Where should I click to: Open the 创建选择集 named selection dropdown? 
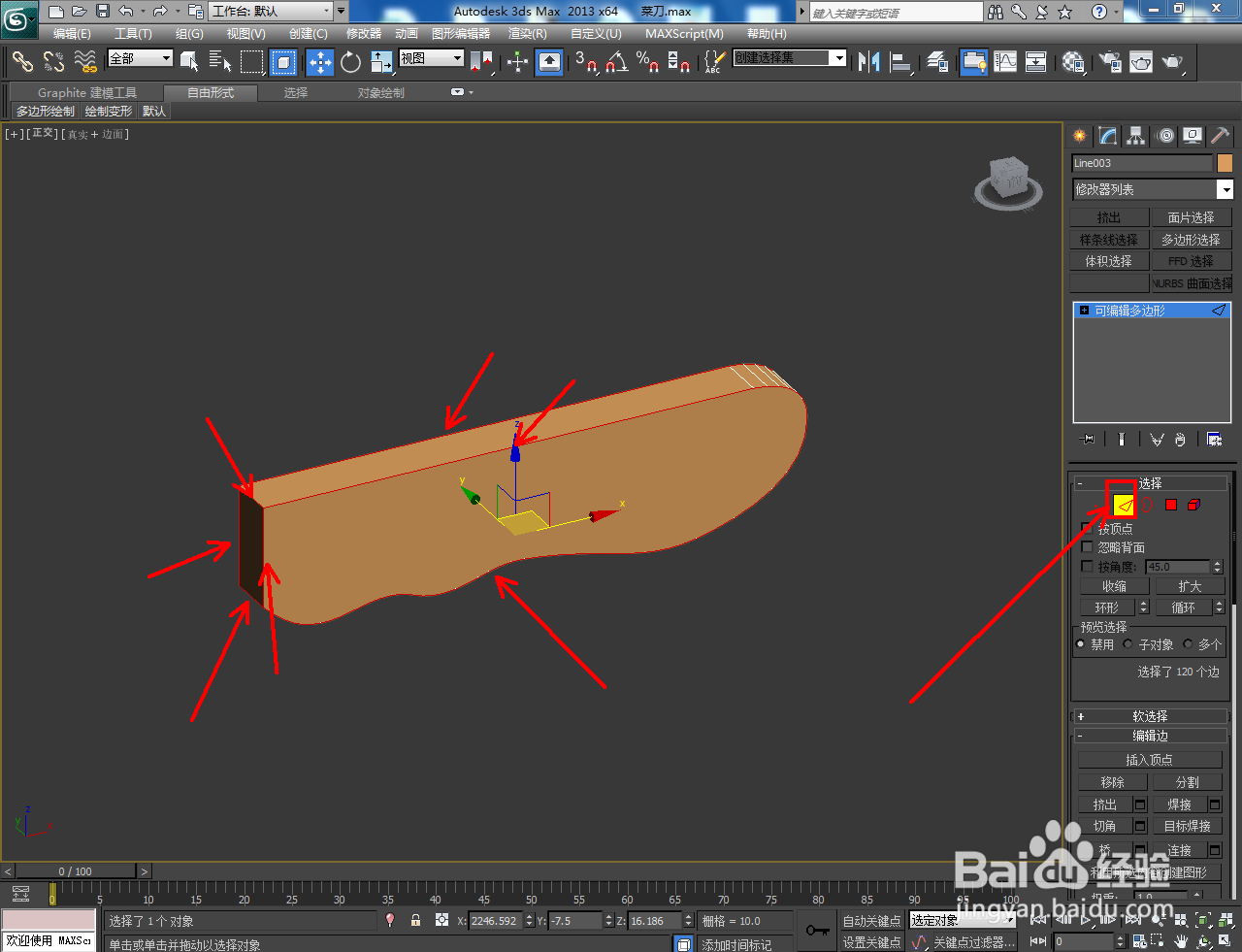tap(790, 58)
